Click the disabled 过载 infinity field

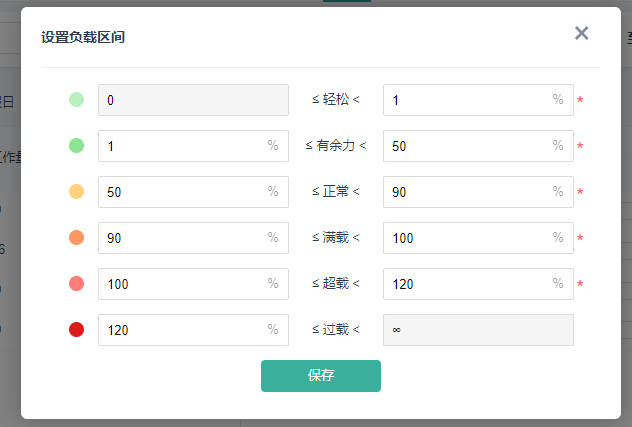coord(478,330)
